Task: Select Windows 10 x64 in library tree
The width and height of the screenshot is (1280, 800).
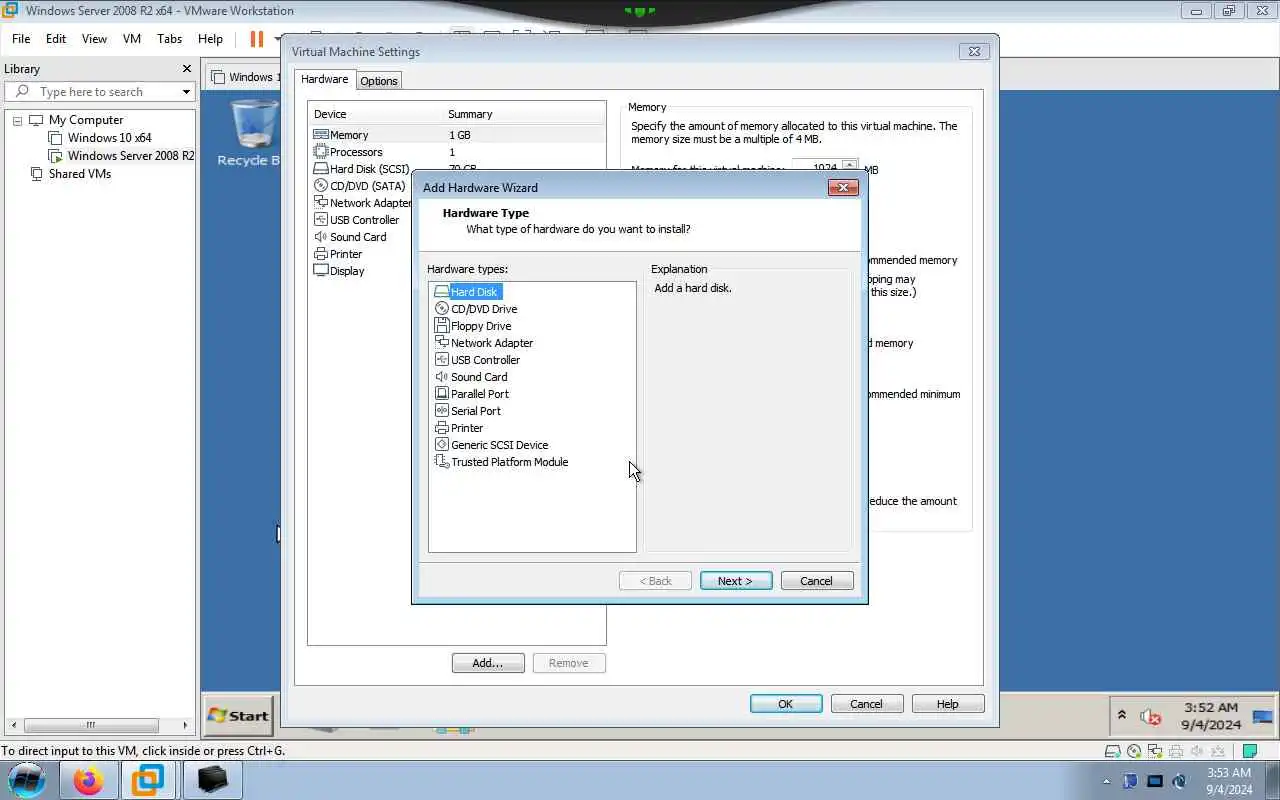Action: pyautogui.click(x=110, y=138)
